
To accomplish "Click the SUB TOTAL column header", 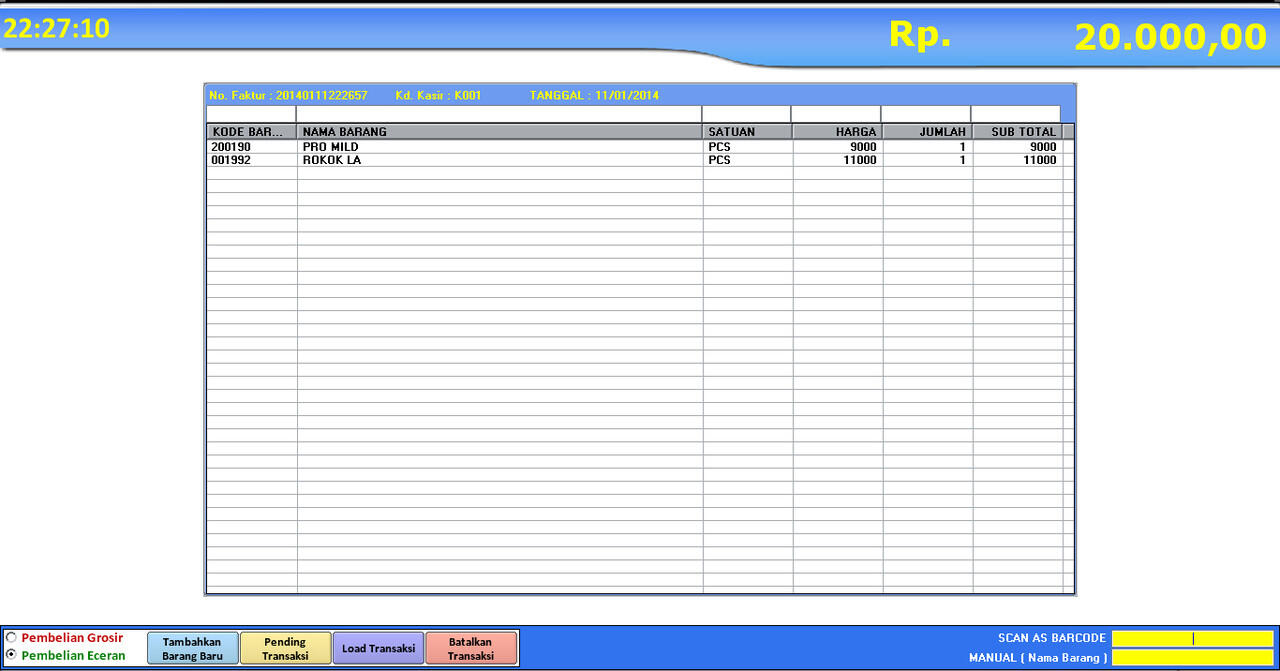I will point(1018,132).
